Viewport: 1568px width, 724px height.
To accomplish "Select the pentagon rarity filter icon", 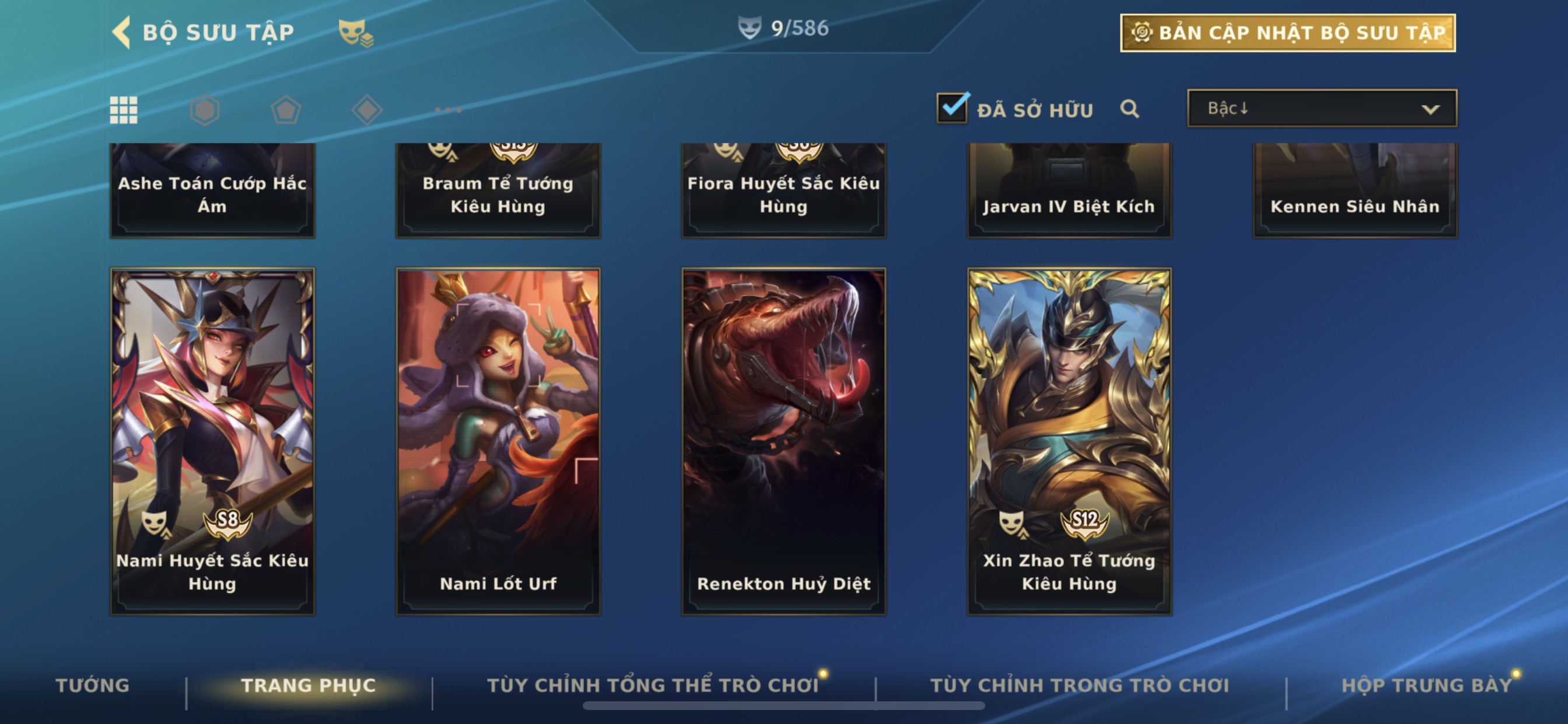I will [x=286, y=110].
